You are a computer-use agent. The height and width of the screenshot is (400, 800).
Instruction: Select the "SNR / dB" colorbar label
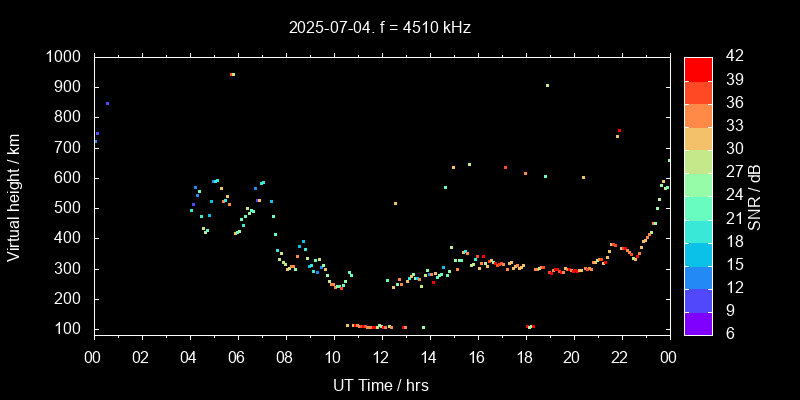[x=755, y=196]
